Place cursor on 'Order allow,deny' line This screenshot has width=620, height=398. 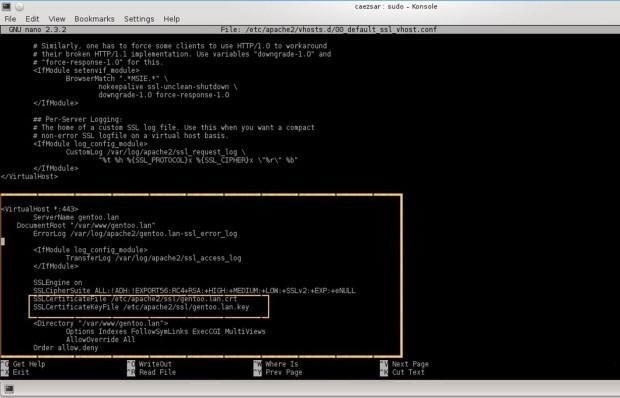pos(66,348)
